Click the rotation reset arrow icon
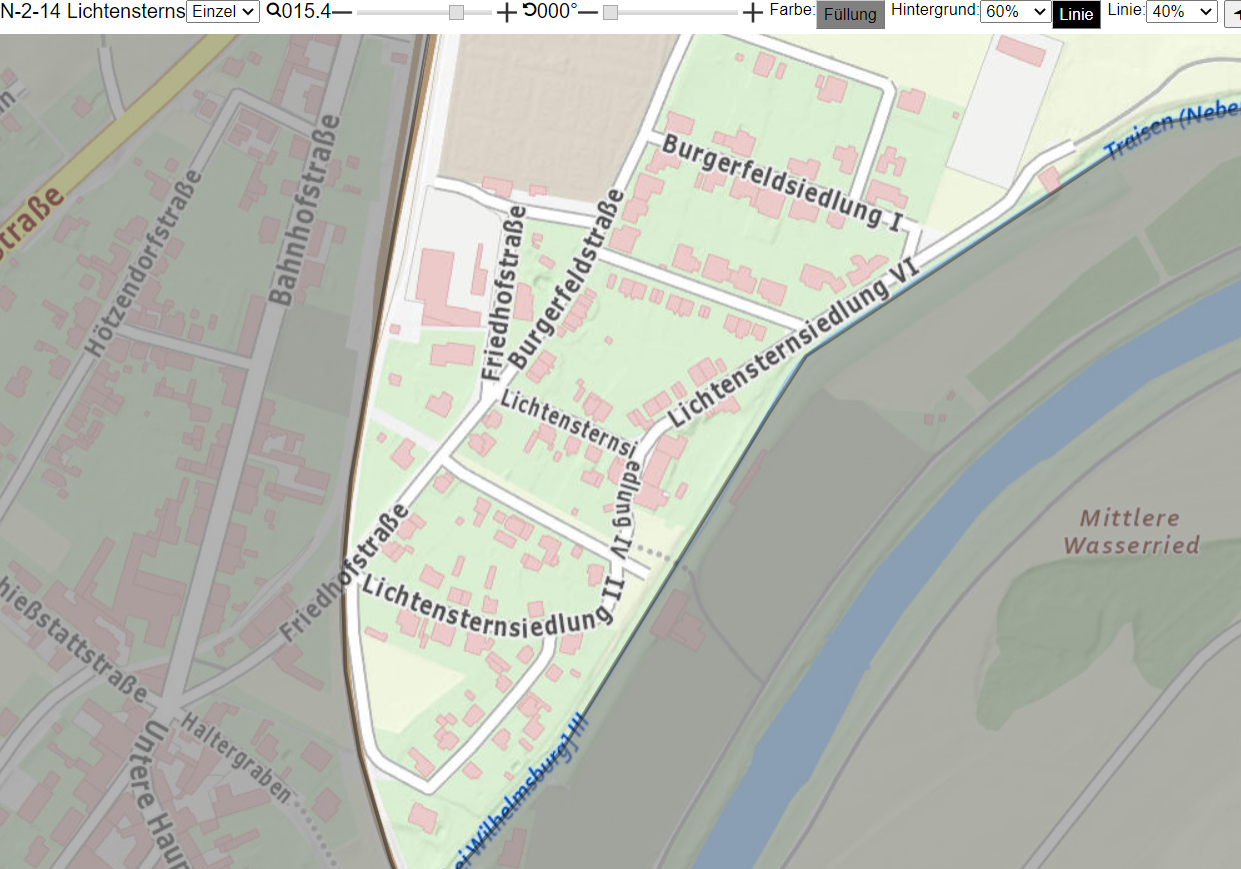This screenshot has height=869, width=1241. point(529,11)
